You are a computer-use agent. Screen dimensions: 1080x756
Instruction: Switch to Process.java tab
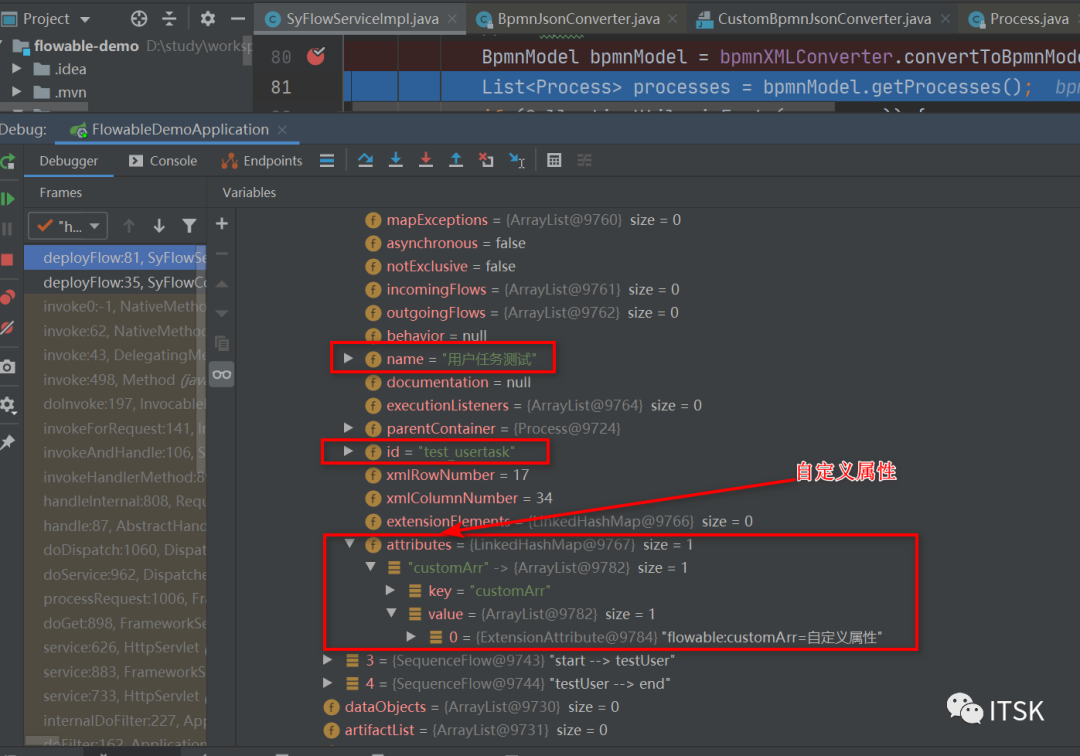(1019, 19)
